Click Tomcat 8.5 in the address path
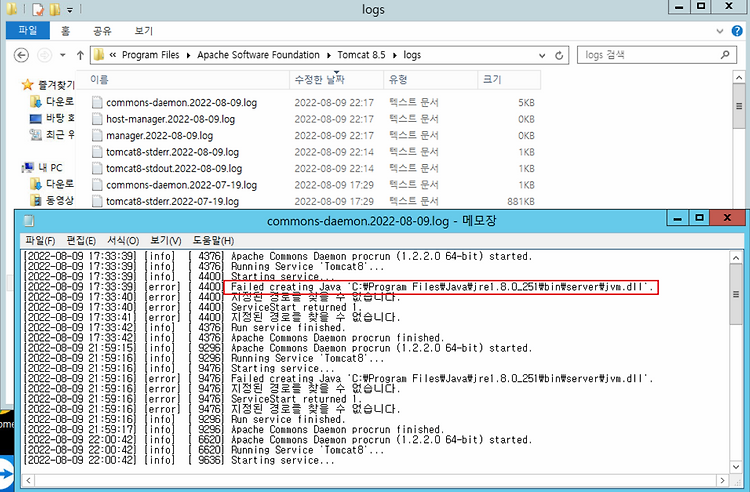The height and width of the screenshot is (492, 750). click(x=361, y=55)
